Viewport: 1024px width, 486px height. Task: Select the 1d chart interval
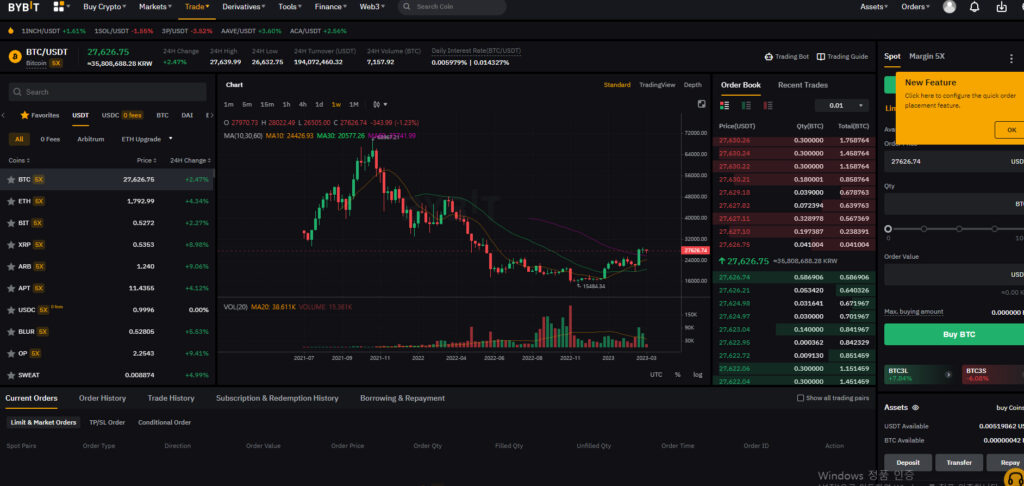pyautogui.click(x=319, y=105)
